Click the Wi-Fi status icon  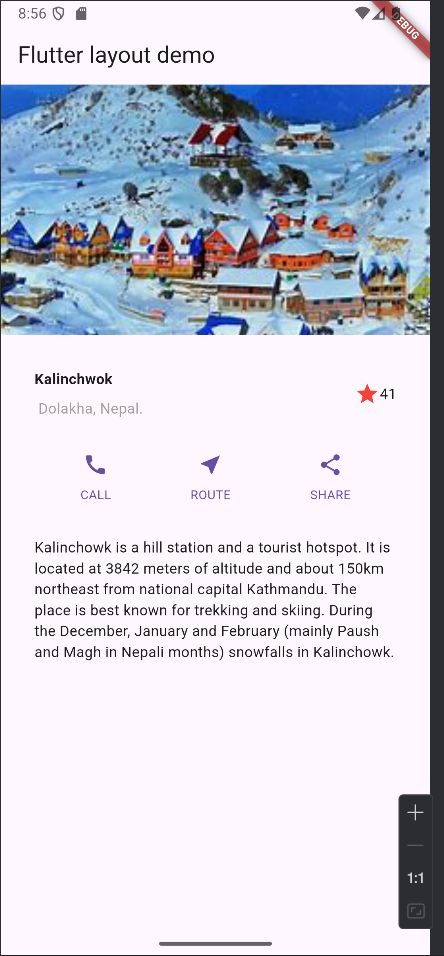[362, 13]
